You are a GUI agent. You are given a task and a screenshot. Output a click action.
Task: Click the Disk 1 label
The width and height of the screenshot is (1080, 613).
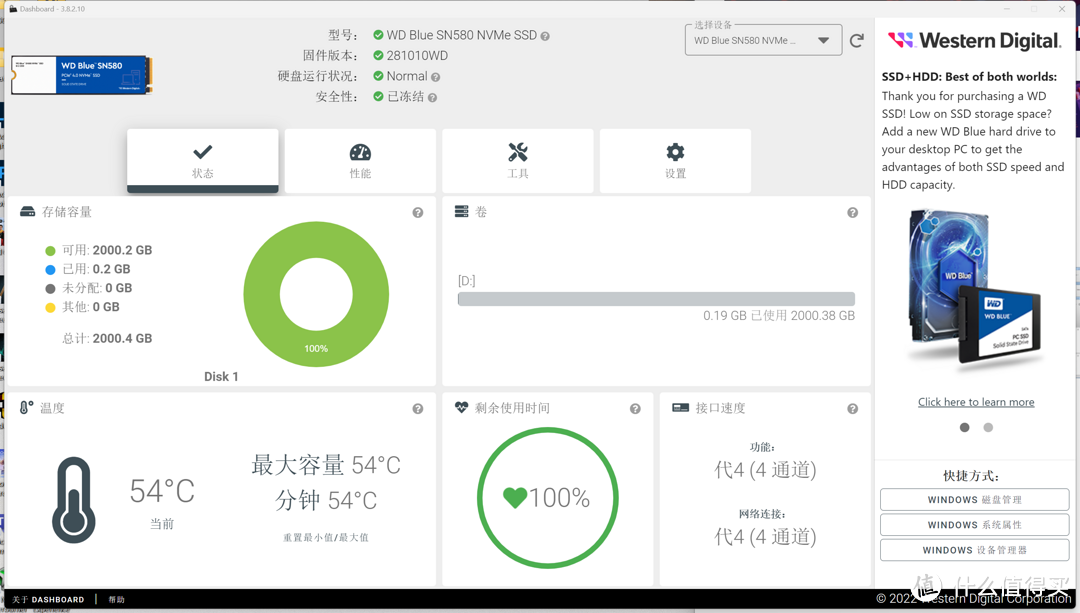(x=221, y=377)
